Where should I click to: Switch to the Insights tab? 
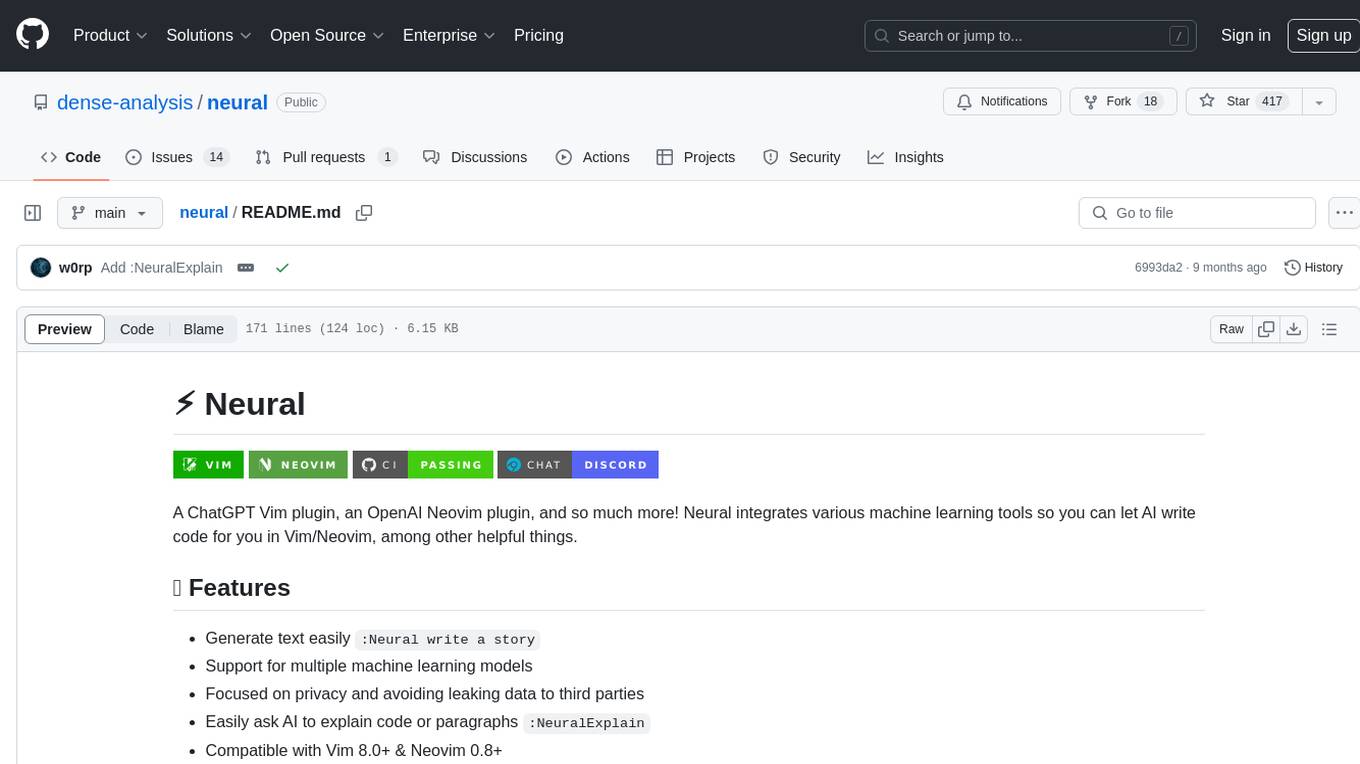click(x=905, y=157)
